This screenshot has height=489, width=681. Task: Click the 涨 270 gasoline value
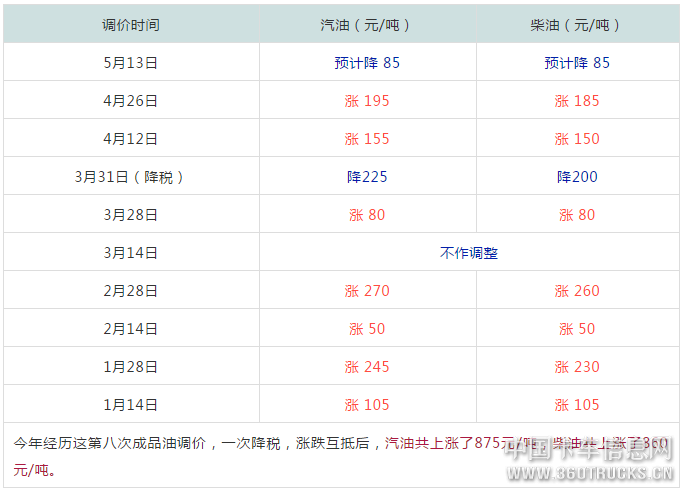coord(367,291)
